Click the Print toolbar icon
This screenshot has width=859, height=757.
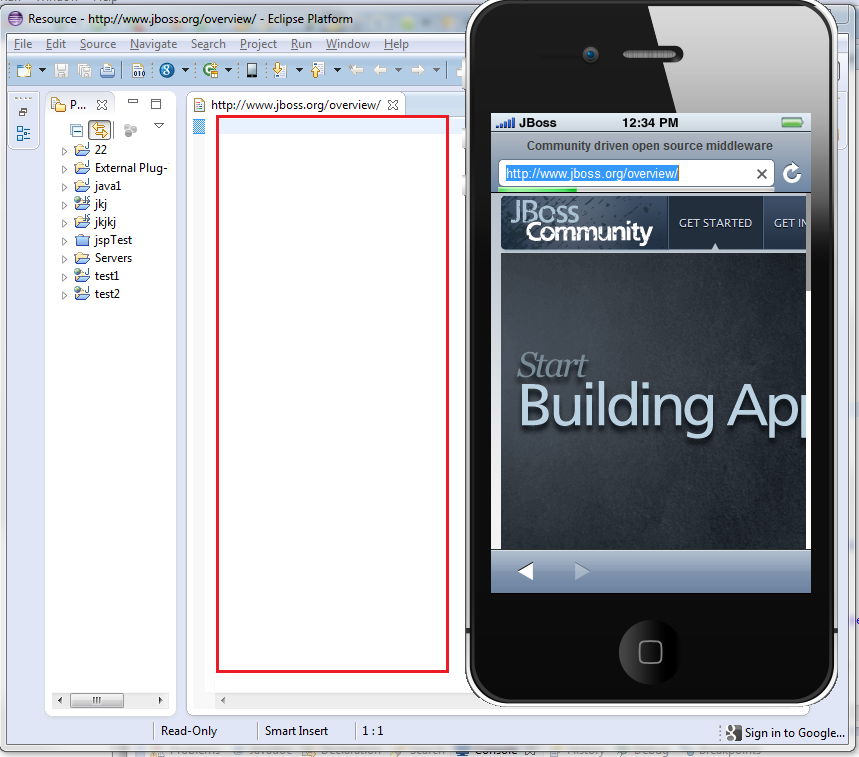click(107, 70)
